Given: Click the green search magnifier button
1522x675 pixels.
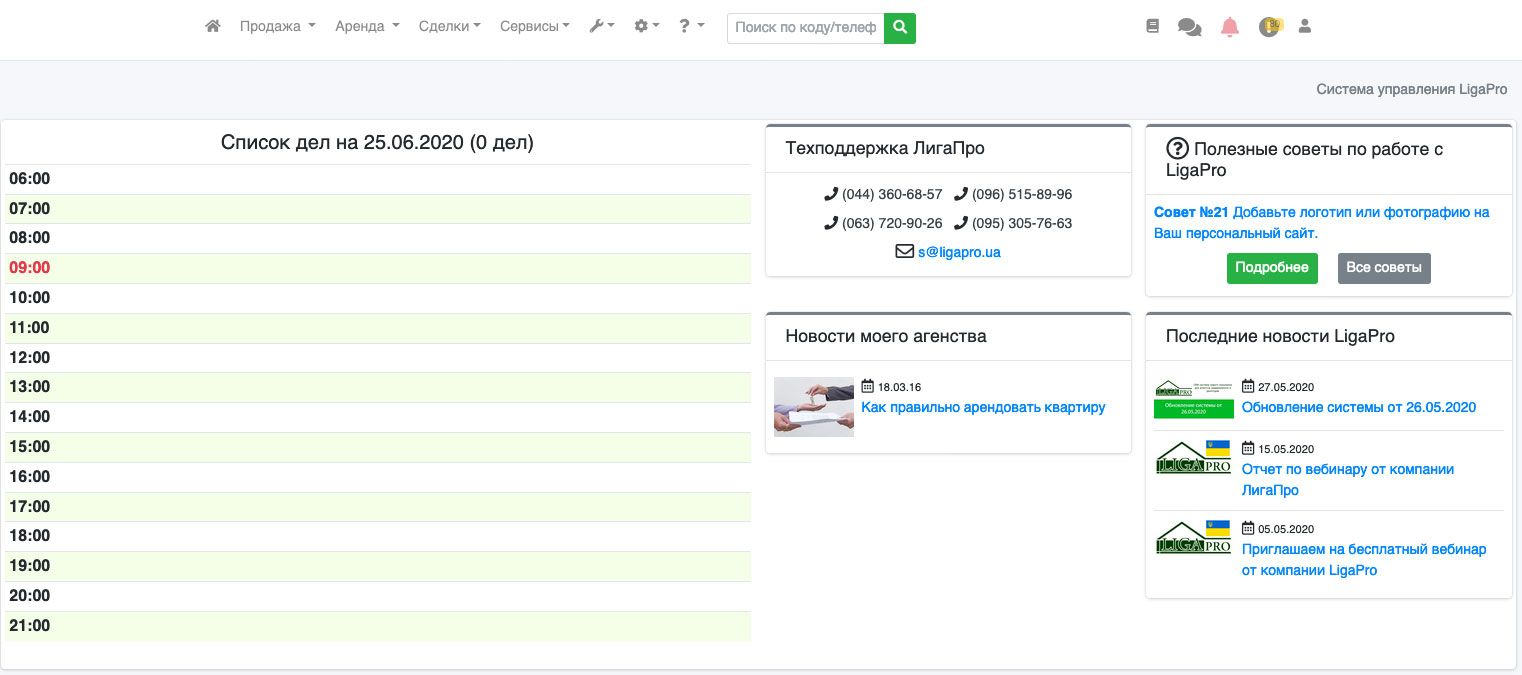Looking at the screenshot, I should click(900, 28).
